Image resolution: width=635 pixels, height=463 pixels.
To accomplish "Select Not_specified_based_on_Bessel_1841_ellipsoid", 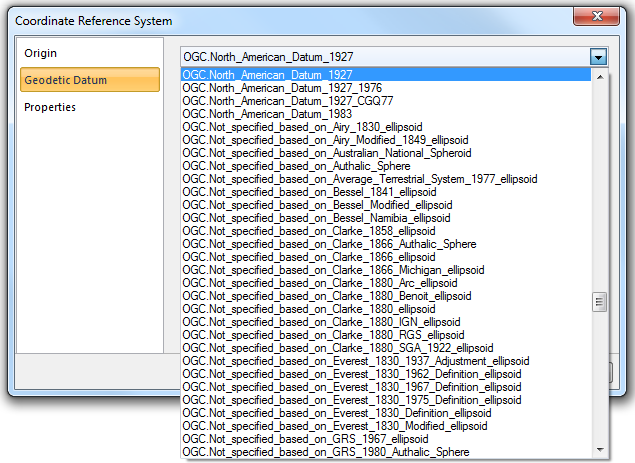I will click(386, 192).
